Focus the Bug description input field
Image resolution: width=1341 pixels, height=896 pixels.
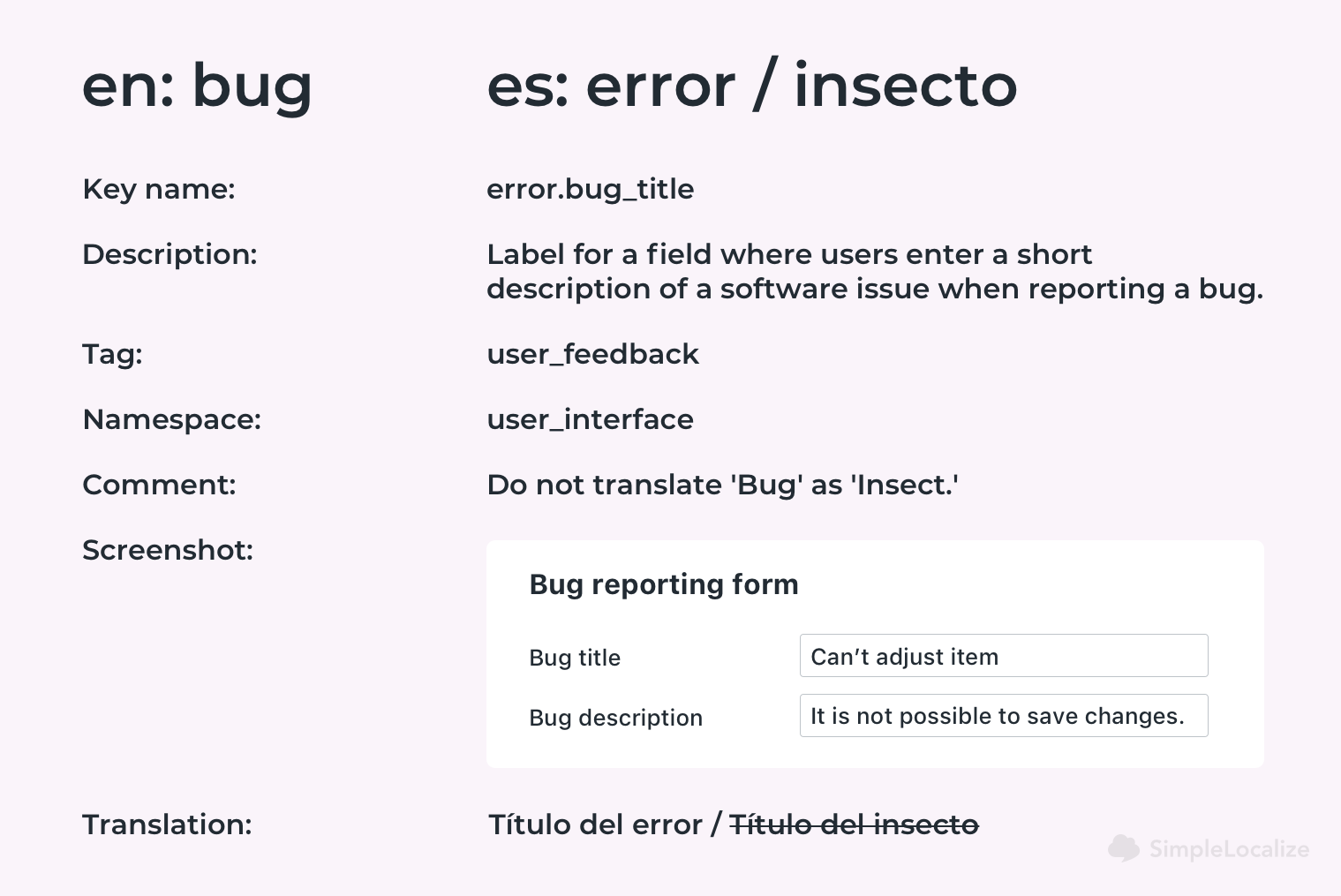1004,716
